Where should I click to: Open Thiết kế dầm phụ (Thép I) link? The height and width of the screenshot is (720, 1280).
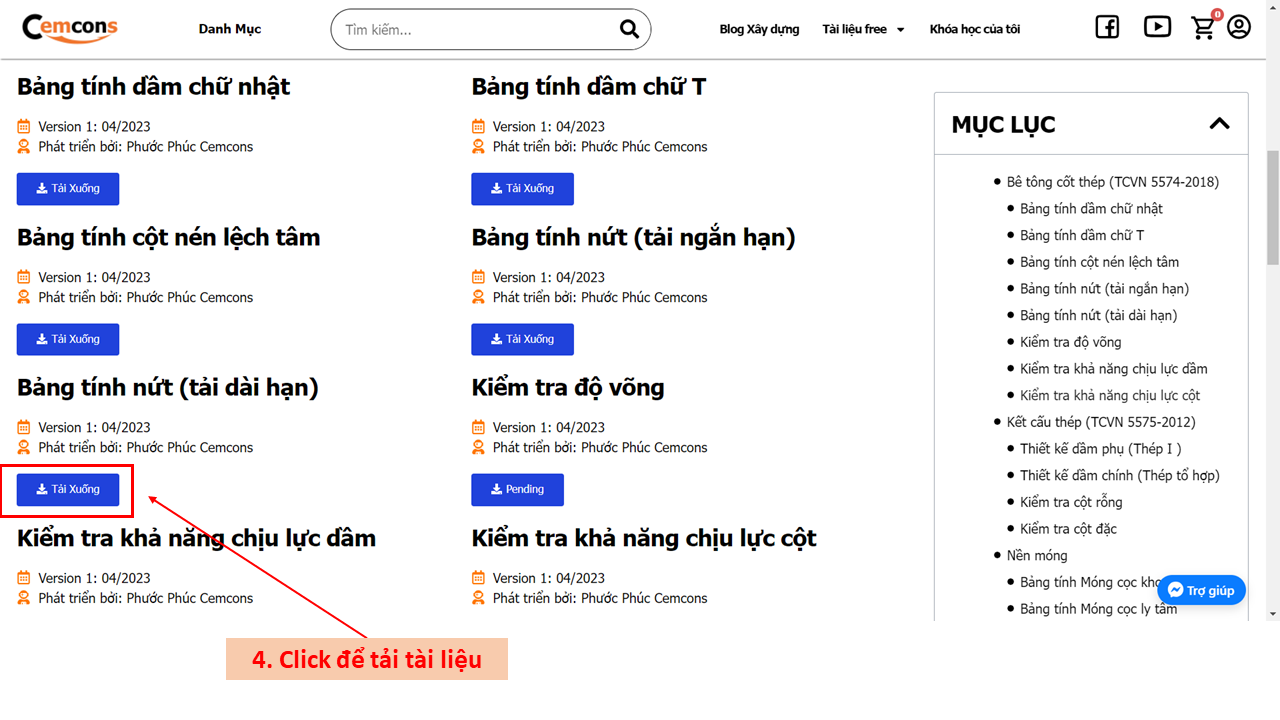[1100, 449]
